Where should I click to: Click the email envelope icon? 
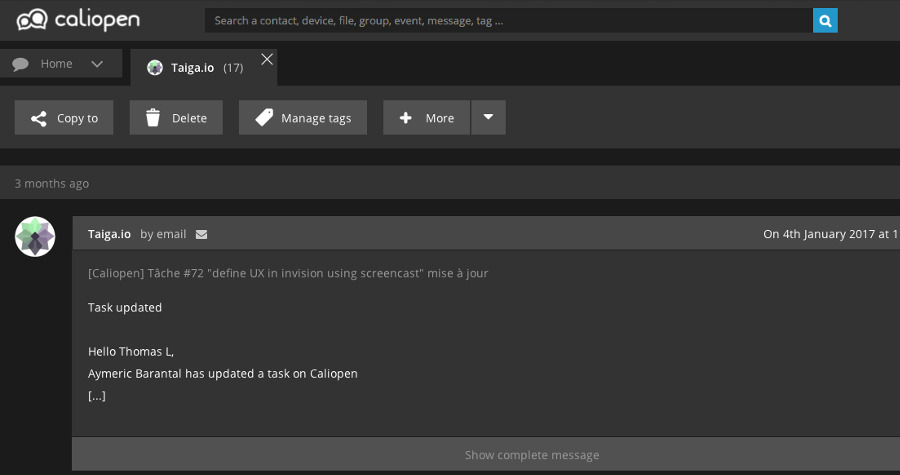[x=201, y=234]
